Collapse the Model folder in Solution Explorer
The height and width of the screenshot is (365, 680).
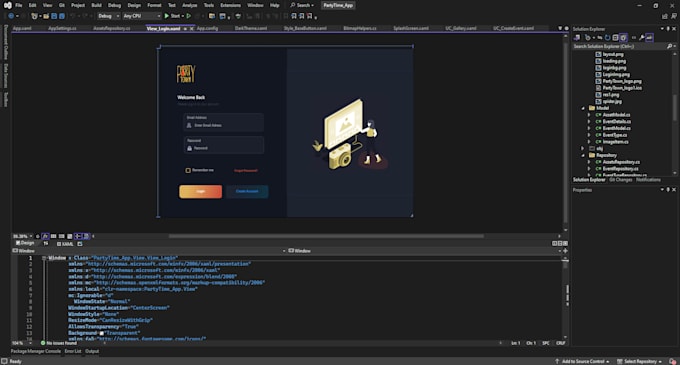(x=583, y=108)
